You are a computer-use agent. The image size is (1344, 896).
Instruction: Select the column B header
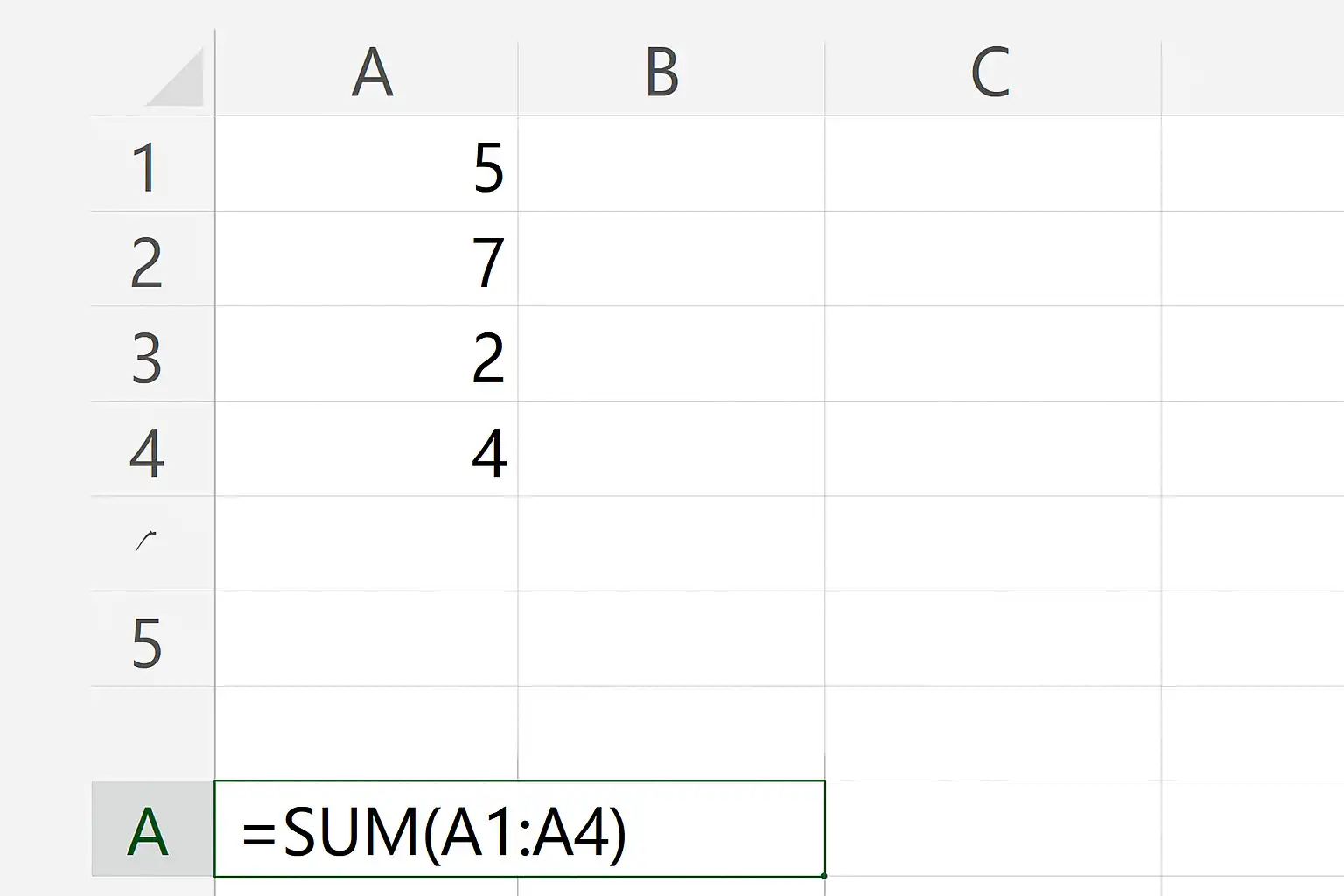671,72
